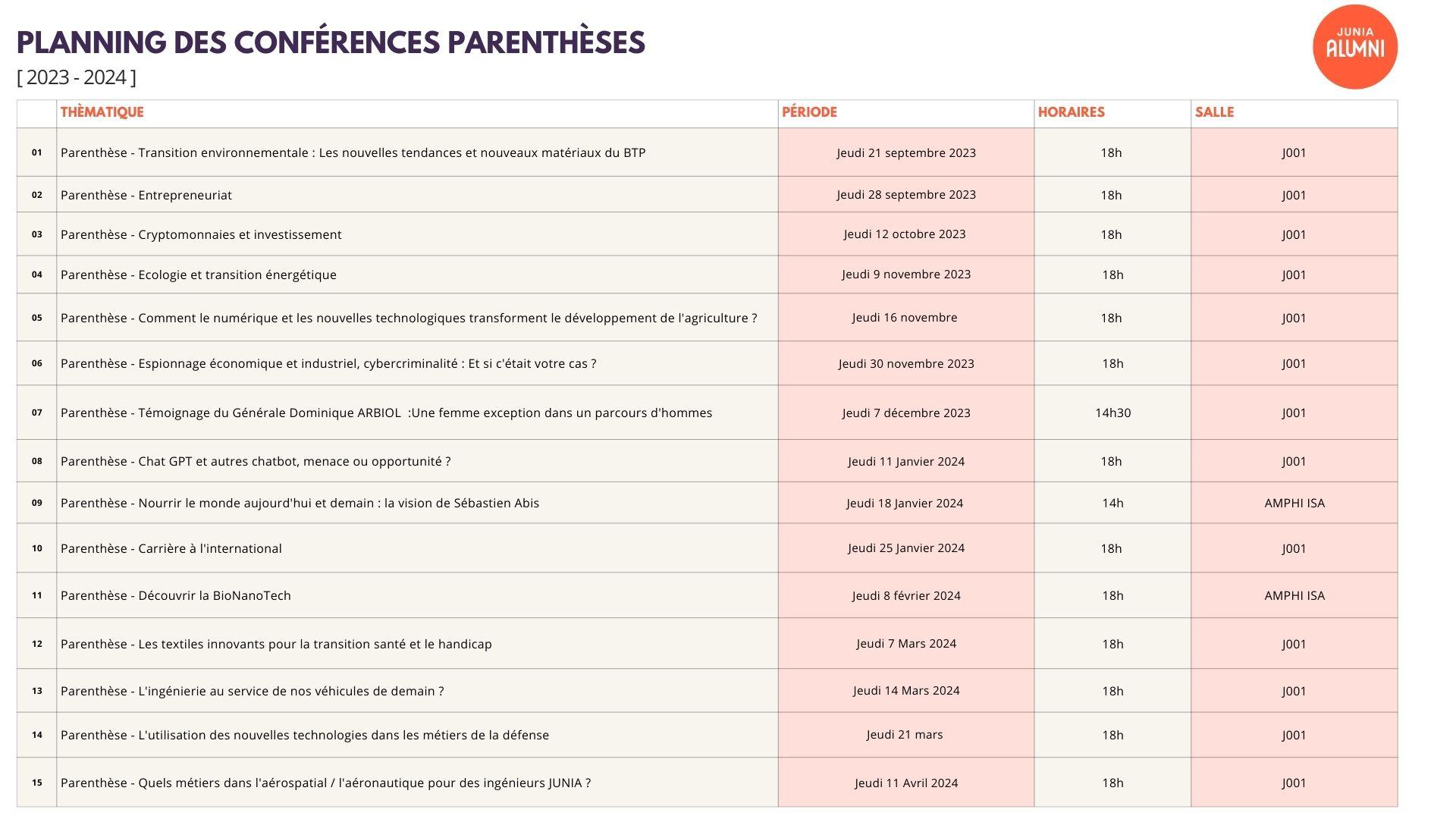Click the JUNIA Alumni logo
Viewport: 1456px width, 819px height.
(x=1354, y=47)
